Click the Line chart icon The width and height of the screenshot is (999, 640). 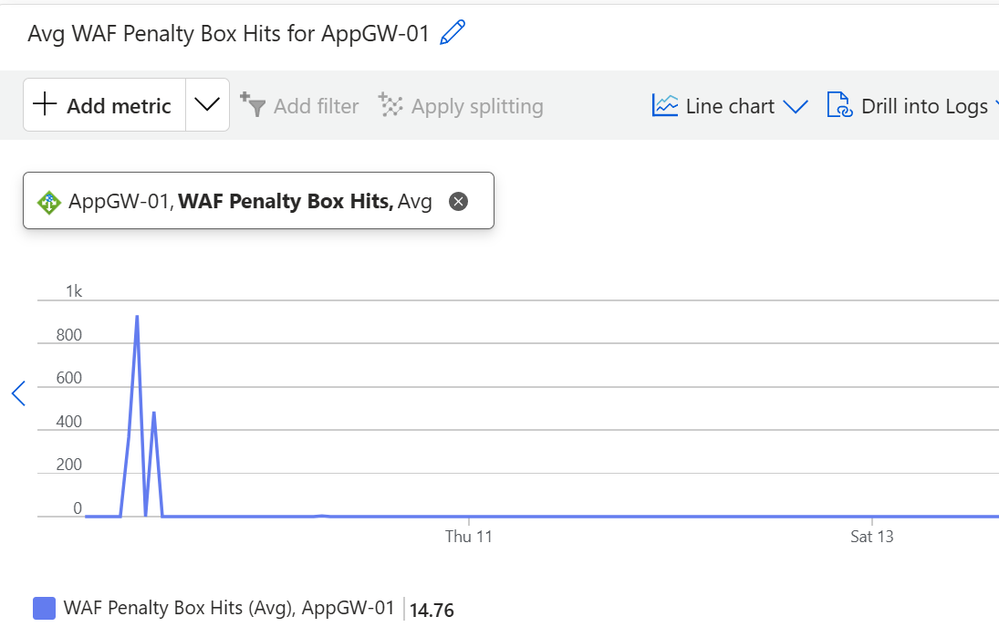tap(665, 105)
